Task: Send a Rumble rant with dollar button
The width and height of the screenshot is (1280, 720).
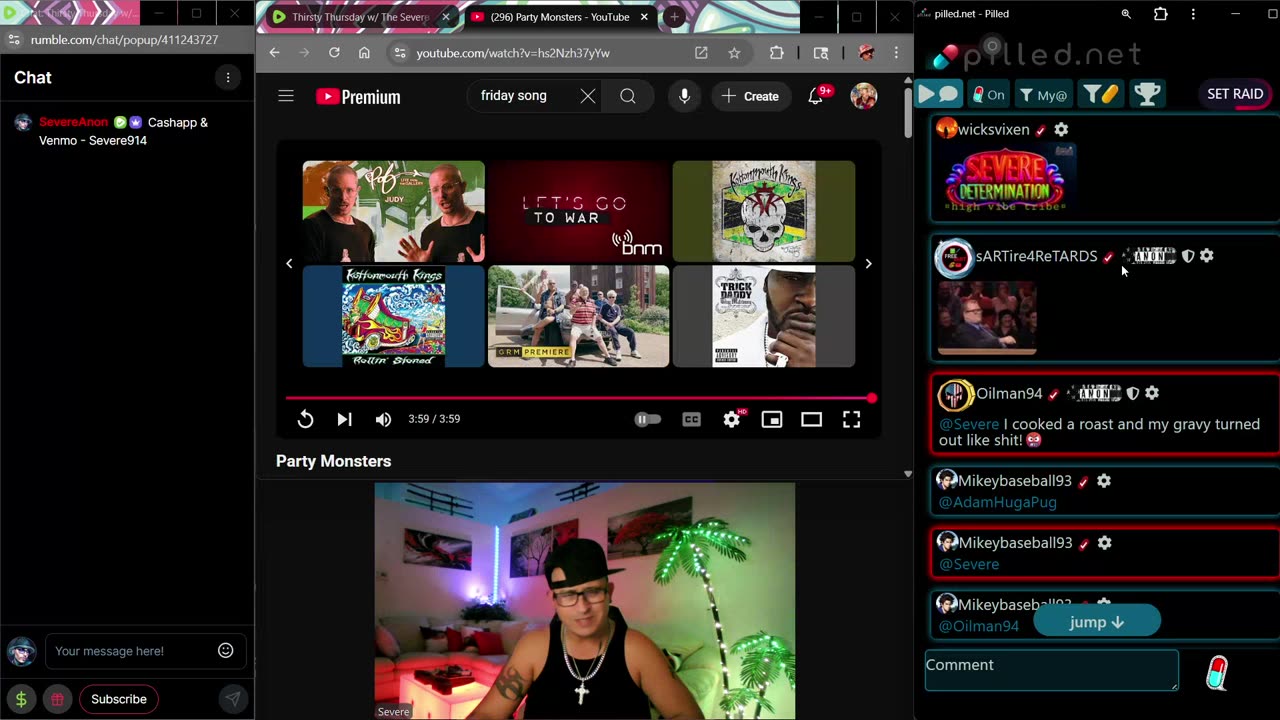Action: point(21,699)
